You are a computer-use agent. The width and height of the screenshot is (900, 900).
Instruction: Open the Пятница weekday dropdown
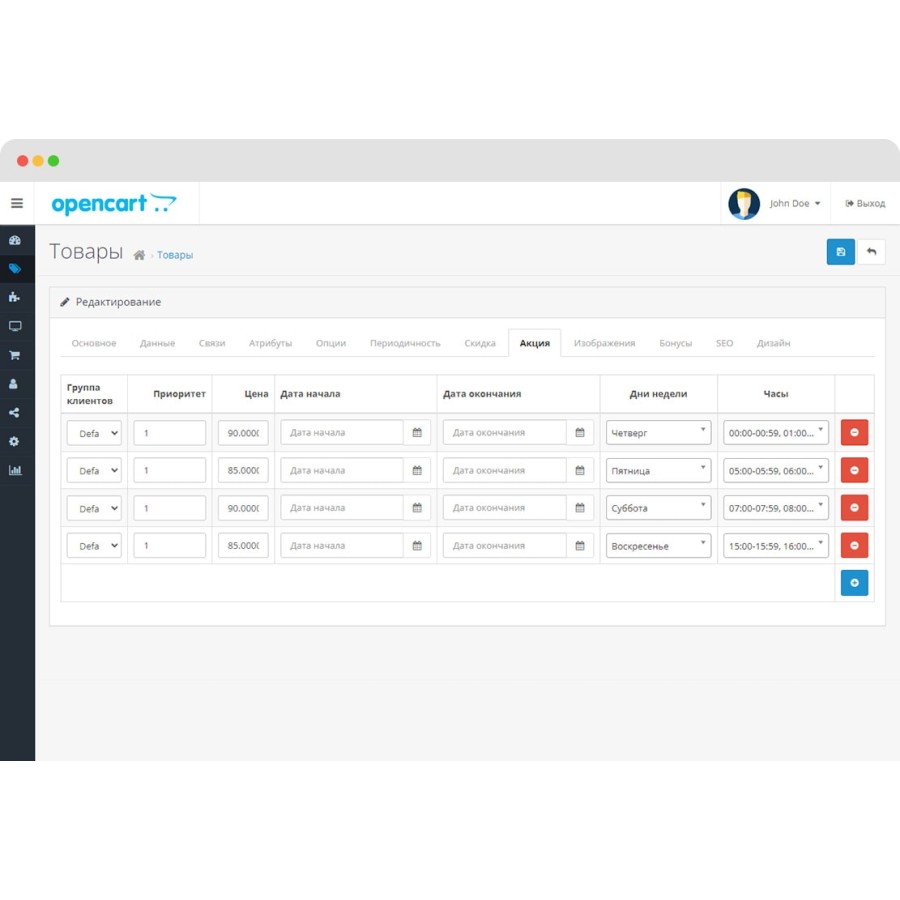(x=658, y=470)
